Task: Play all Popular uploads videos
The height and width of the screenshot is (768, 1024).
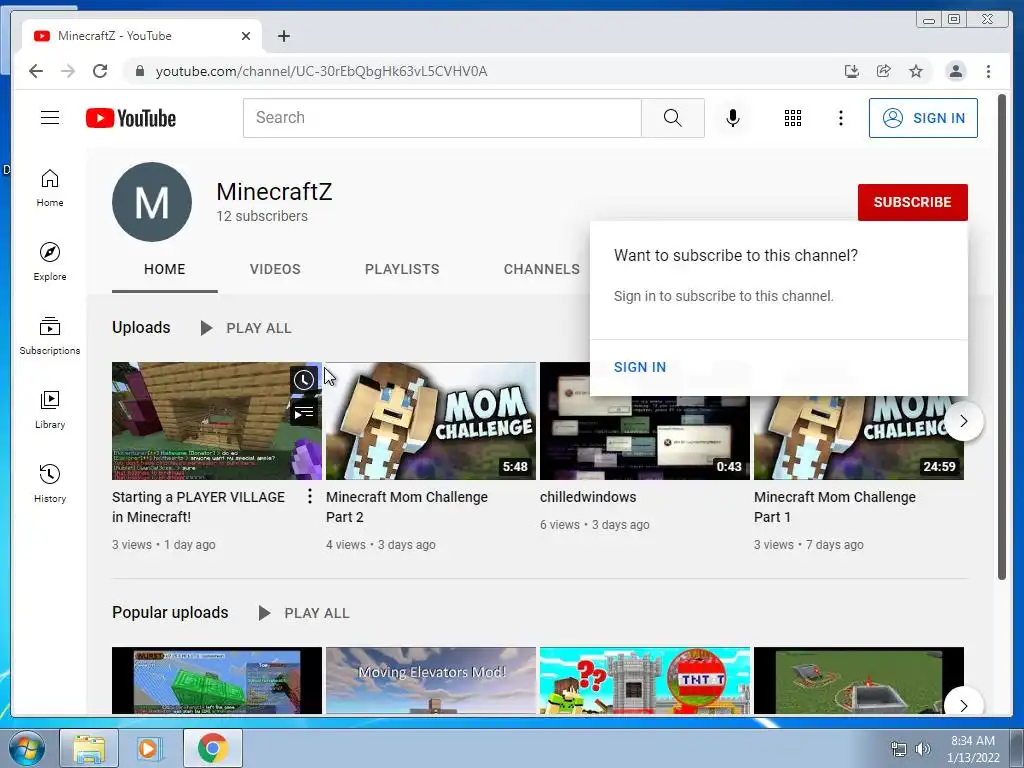Action: pos(304,613)
